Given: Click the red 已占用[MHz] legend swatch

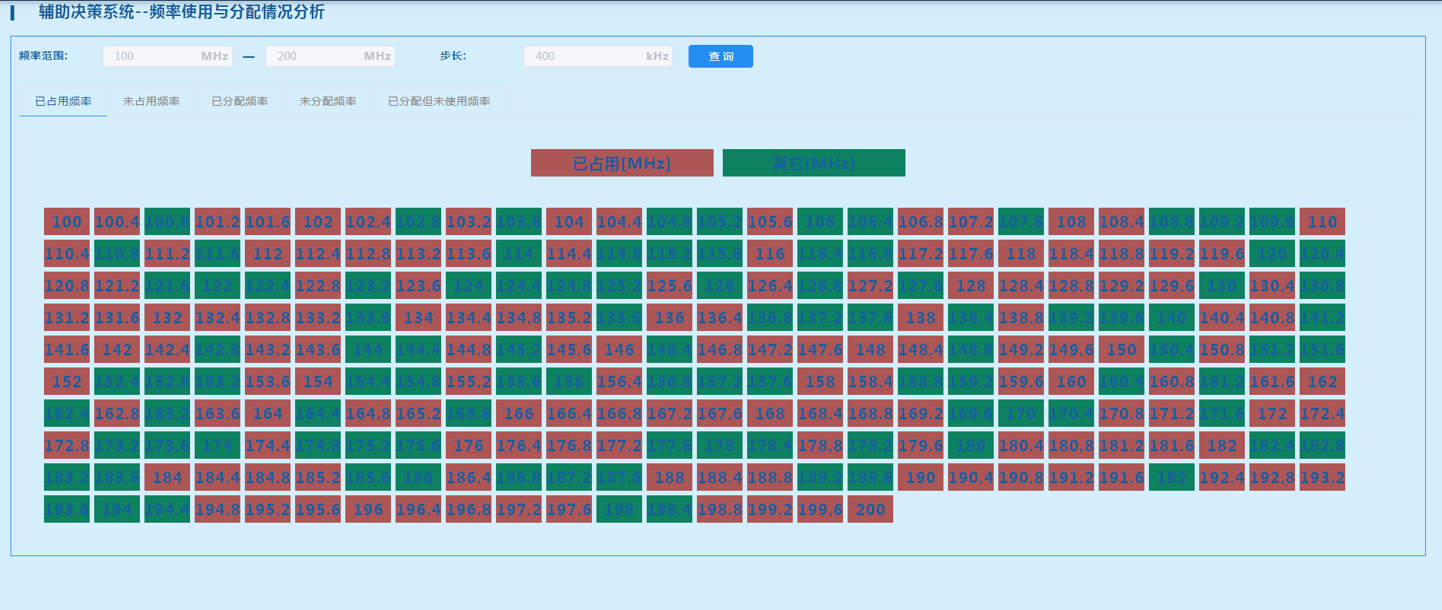Looking at the screenshot, I should click(x=622, y=163).
